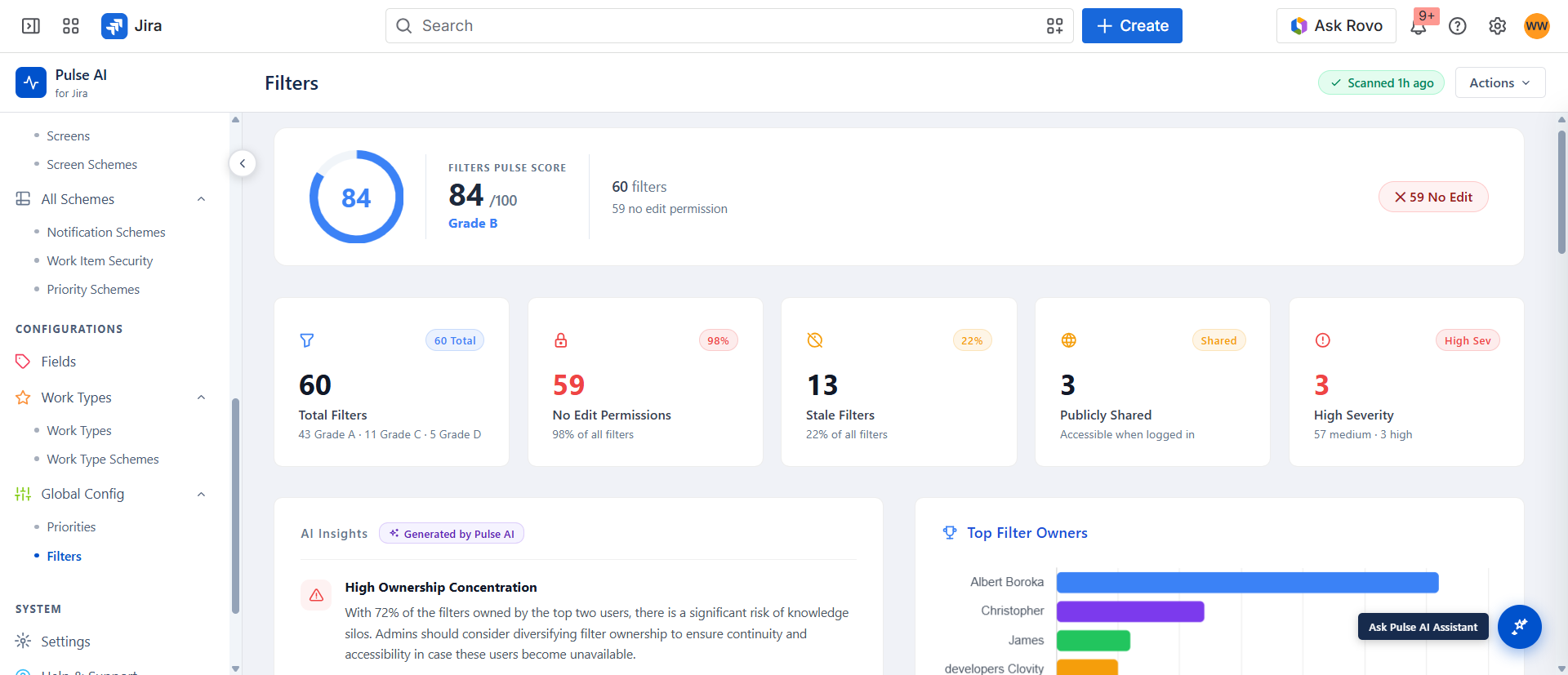Screen dimensions: 1568x675
Task: Click the search filter grid icon
Action: click(1055, 26)
